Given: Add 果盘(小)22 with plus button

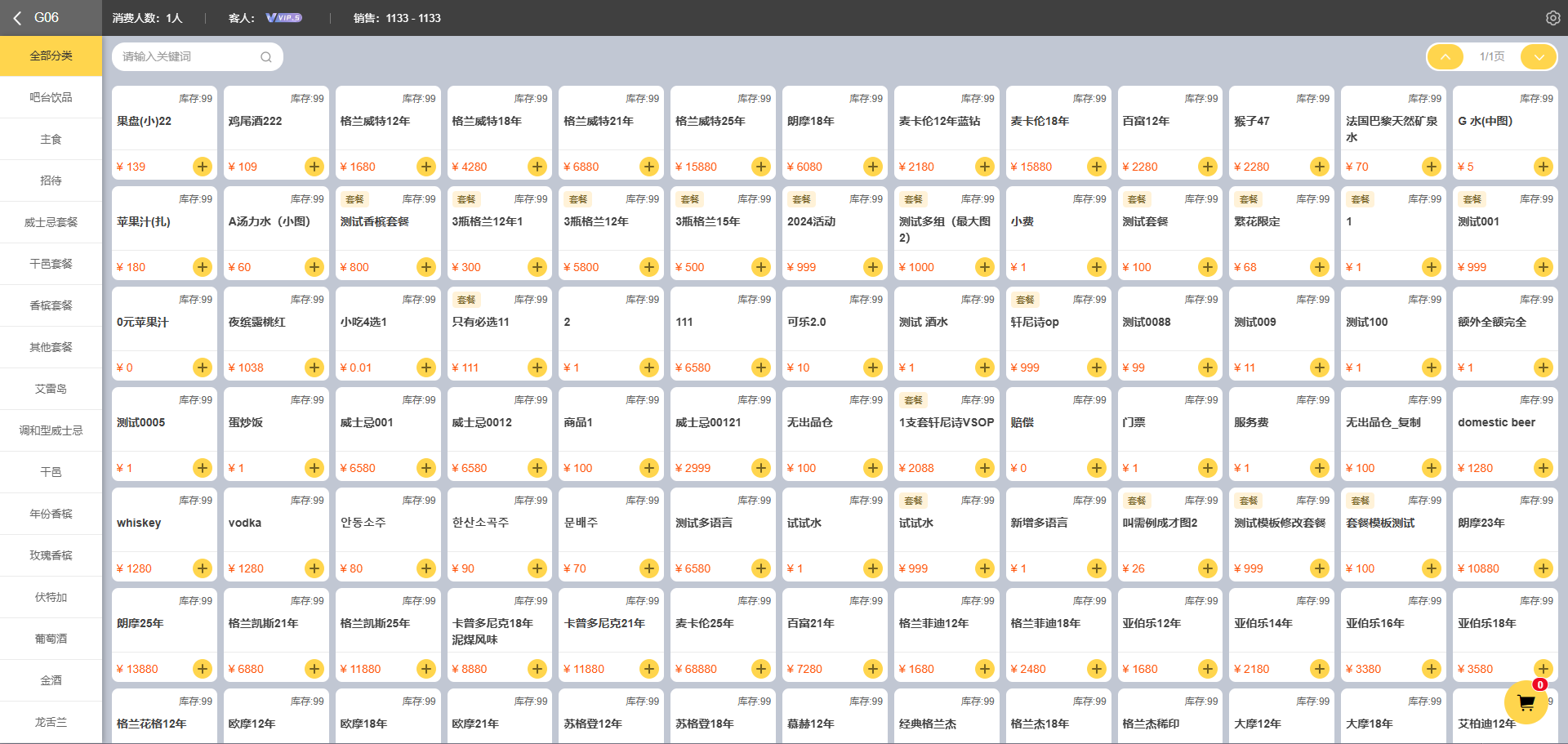Looking at the screenshot, I should 202,167.
